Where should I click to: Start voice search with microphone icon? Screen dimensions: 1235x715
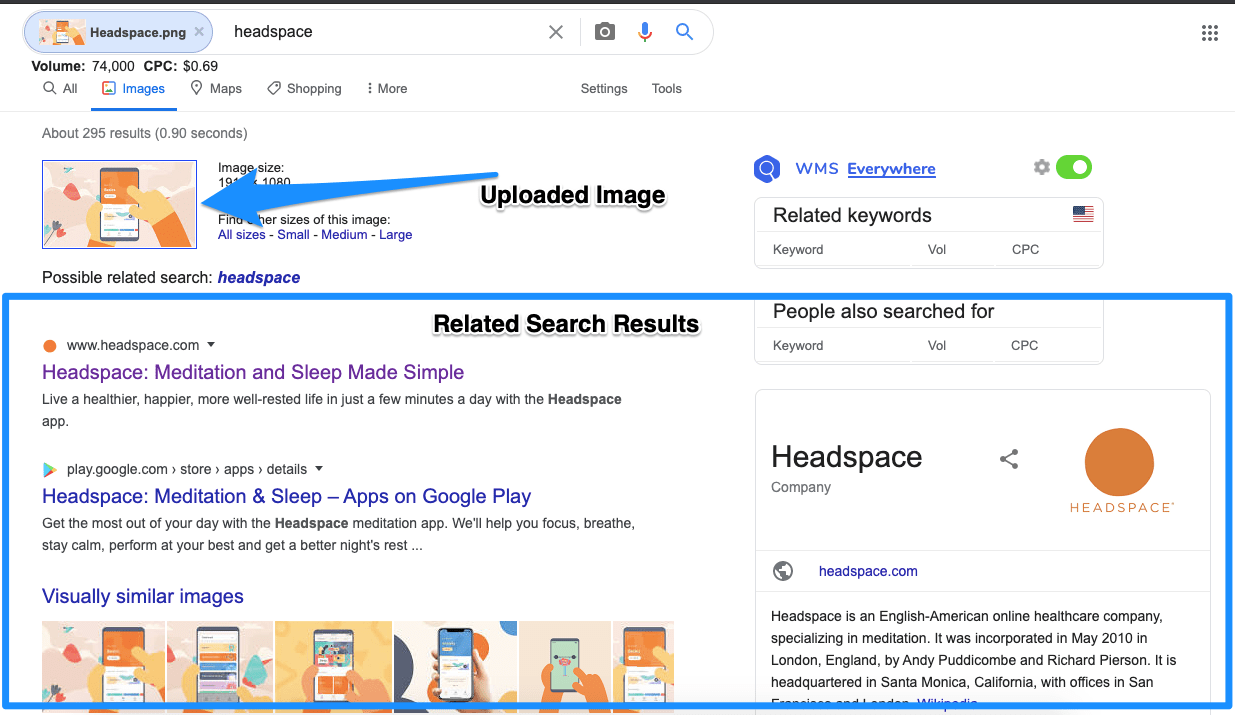[645, 32]
